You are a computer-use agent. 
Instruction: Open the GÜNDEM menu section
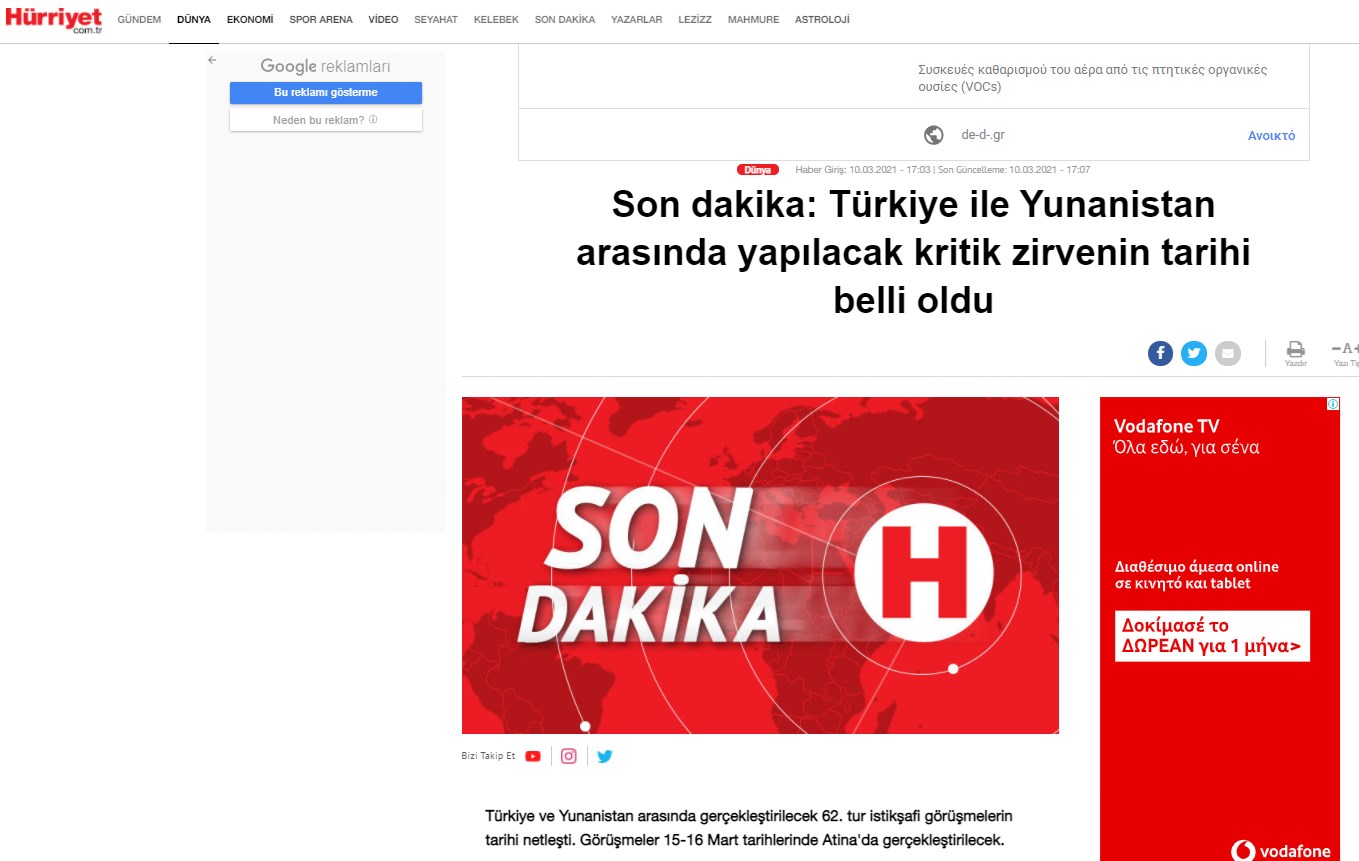click(x=139, y=20)
